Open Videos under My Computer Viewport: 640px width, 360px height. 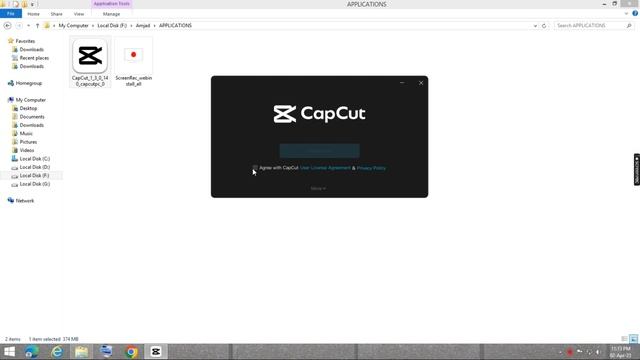click(x=27, y=150)
